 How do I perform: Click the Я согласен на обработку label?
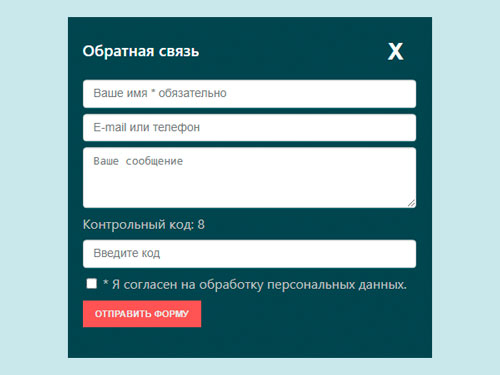[x=255, y=285]
